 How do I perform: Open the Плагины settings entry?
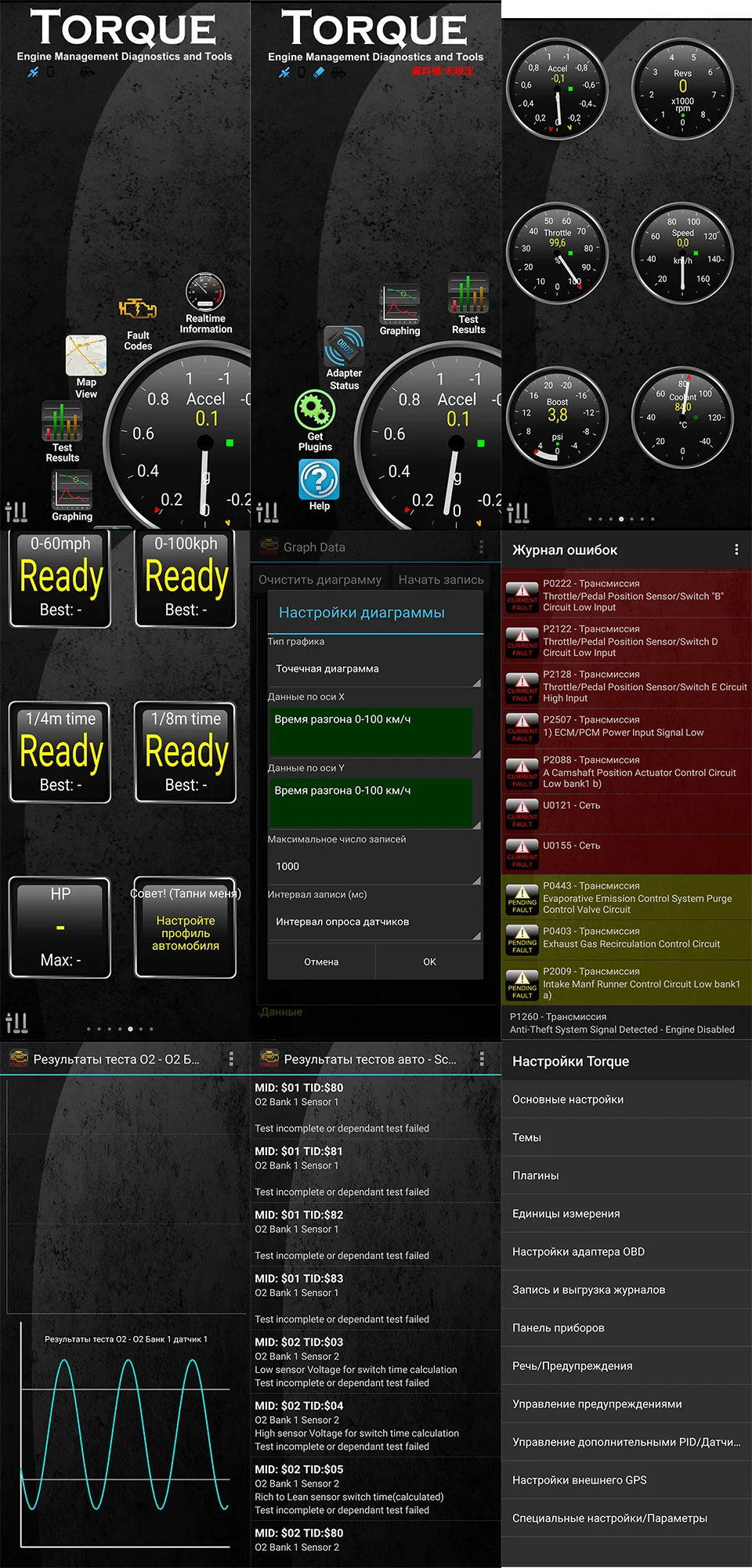[x=627, y=1175]
